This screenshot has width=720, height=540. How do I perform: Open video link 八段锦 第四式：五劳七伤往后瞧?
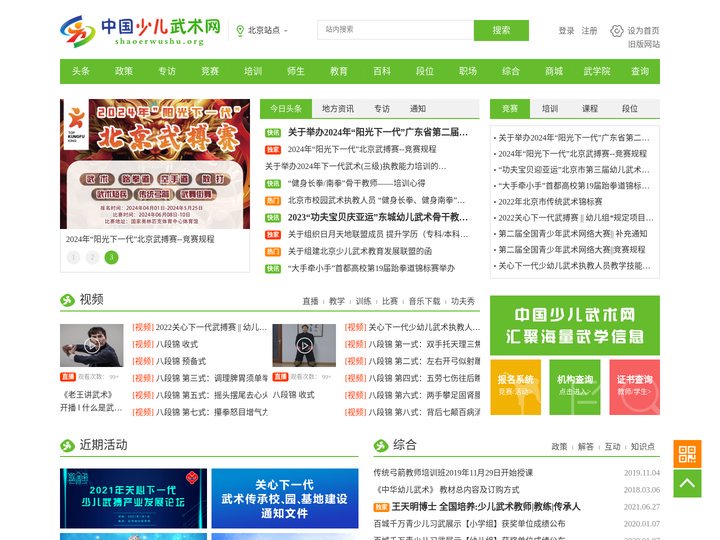pos(424,378)
